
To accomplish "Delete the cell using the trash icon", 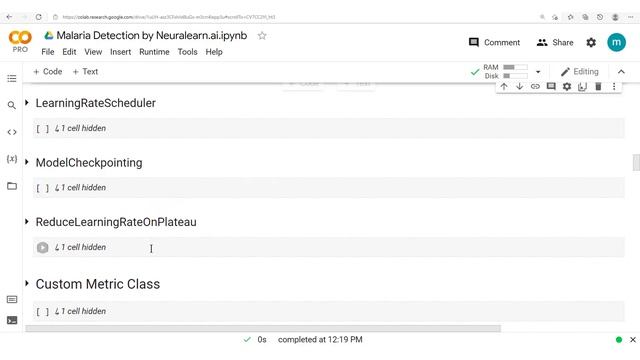I will (598, 87).
